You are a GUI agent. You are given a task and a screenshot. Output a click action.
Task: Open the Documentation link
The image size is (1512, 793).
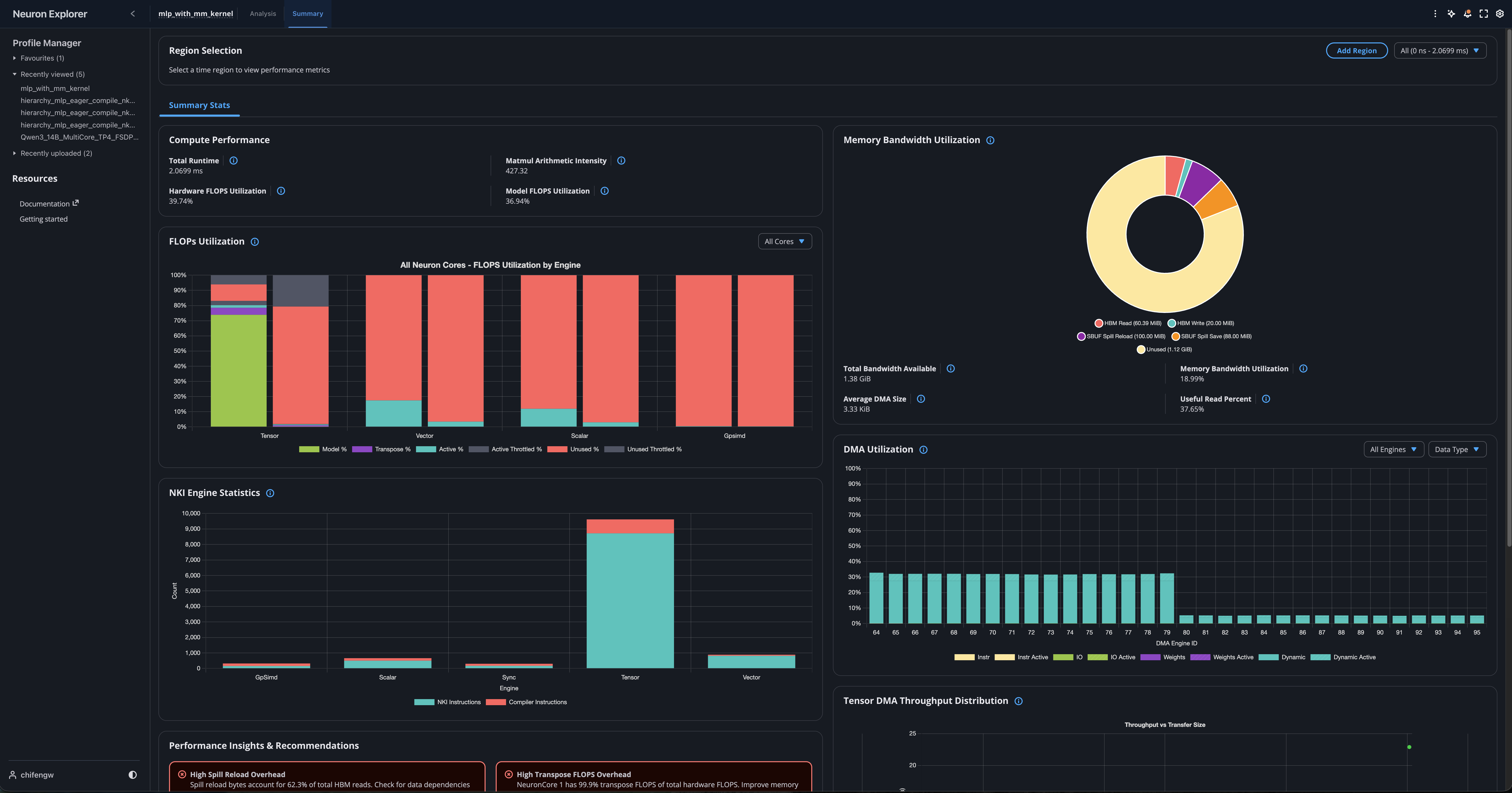(45, 204)
